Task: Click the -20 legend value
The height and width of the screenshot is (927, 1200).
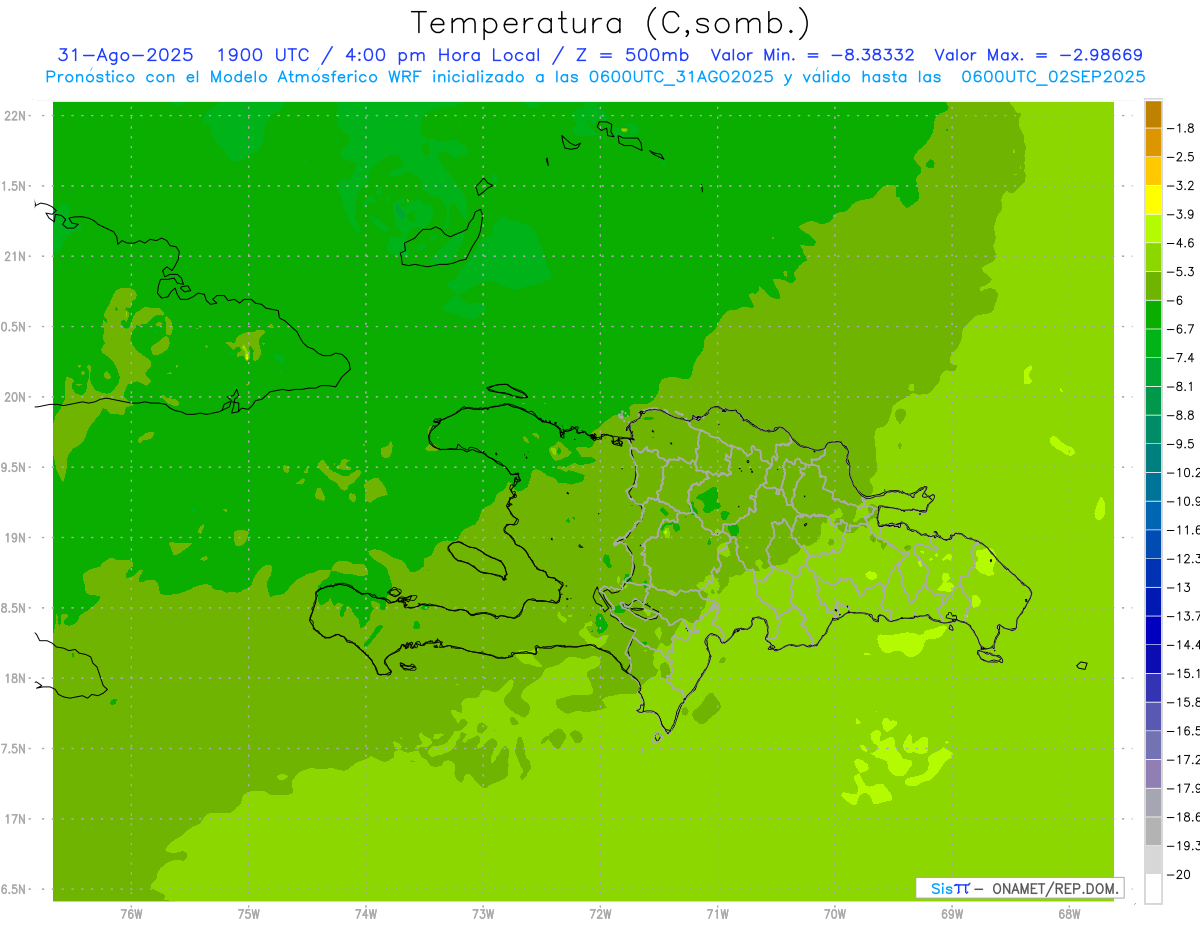Action: pyautogui.click(x=1177, y=874)
